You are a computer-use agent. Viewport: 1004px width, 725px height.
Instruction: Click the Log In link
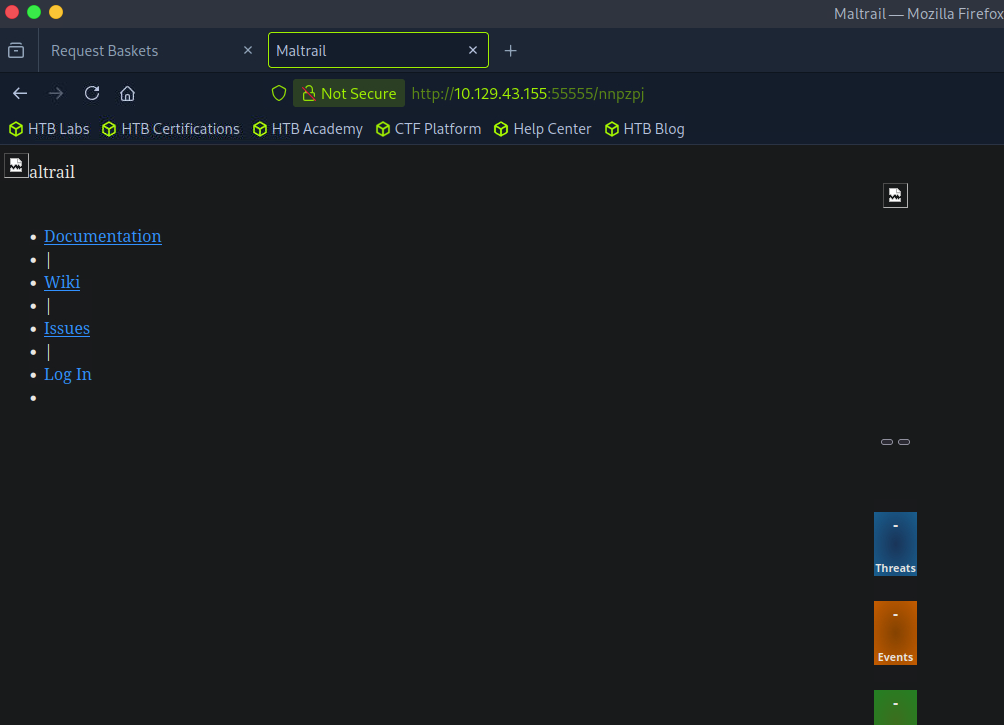[x=68, y=374]
